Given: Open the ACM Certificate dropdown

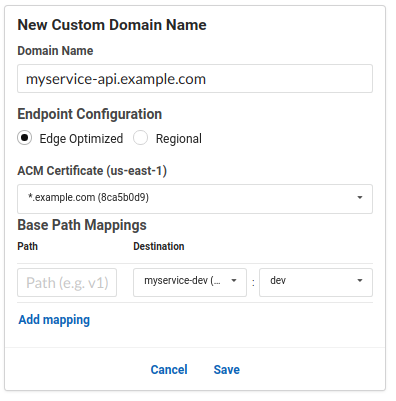Looking at the screenshot, I should (195, 199).
